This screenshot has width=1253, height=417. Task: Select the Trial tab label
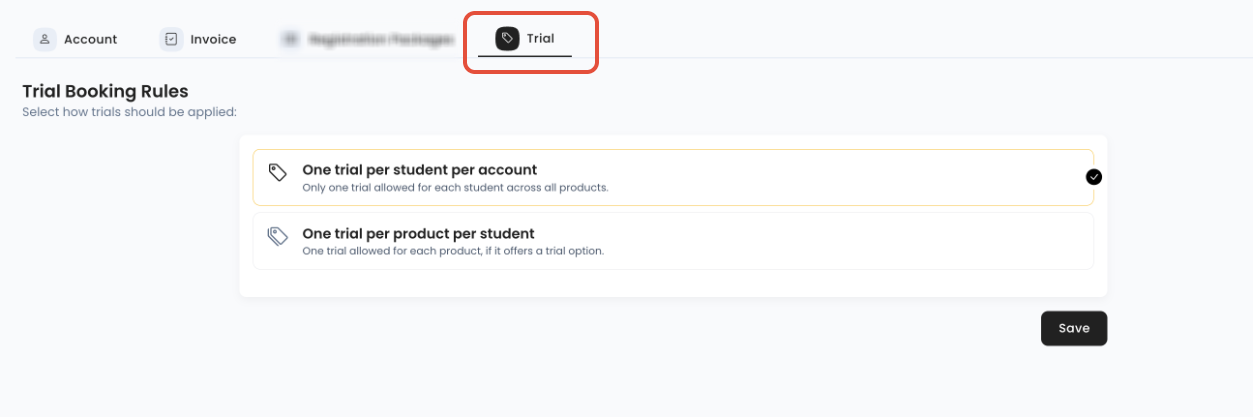pyautogui.click(x=540, y=39)
